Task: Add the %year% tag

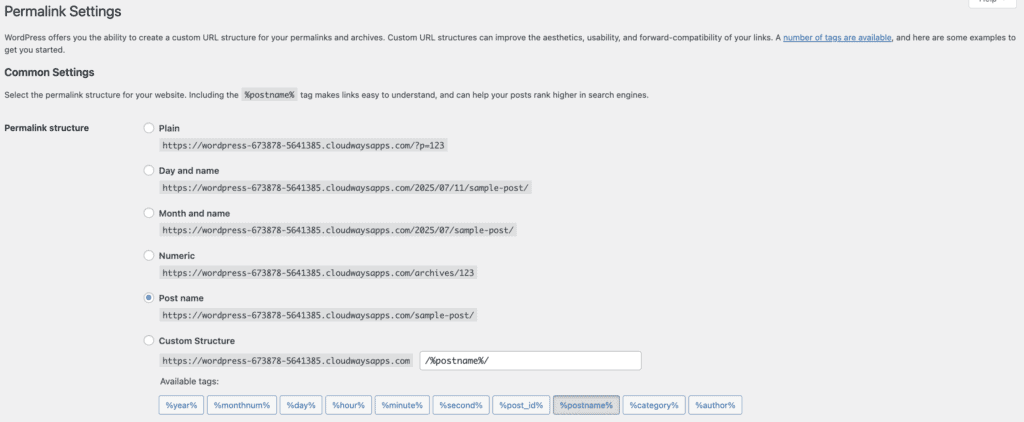Action: click(182, 405)
